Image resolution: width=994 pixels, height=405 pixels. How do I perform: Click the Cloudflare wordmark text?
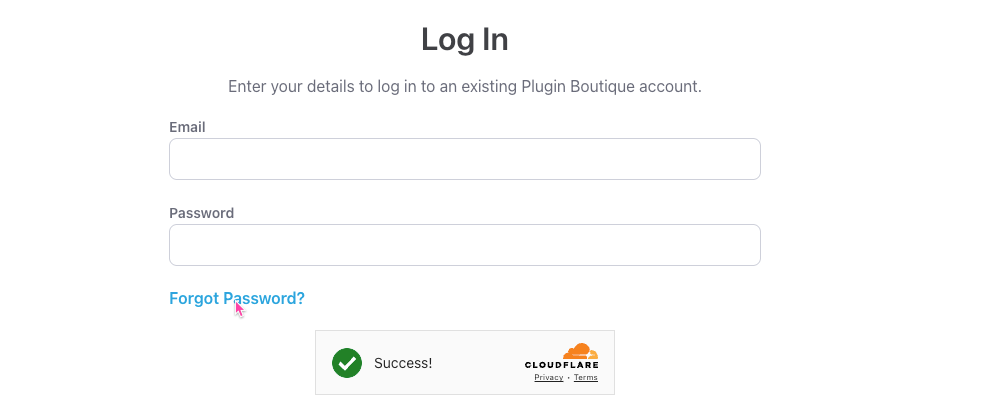[561, 365]
